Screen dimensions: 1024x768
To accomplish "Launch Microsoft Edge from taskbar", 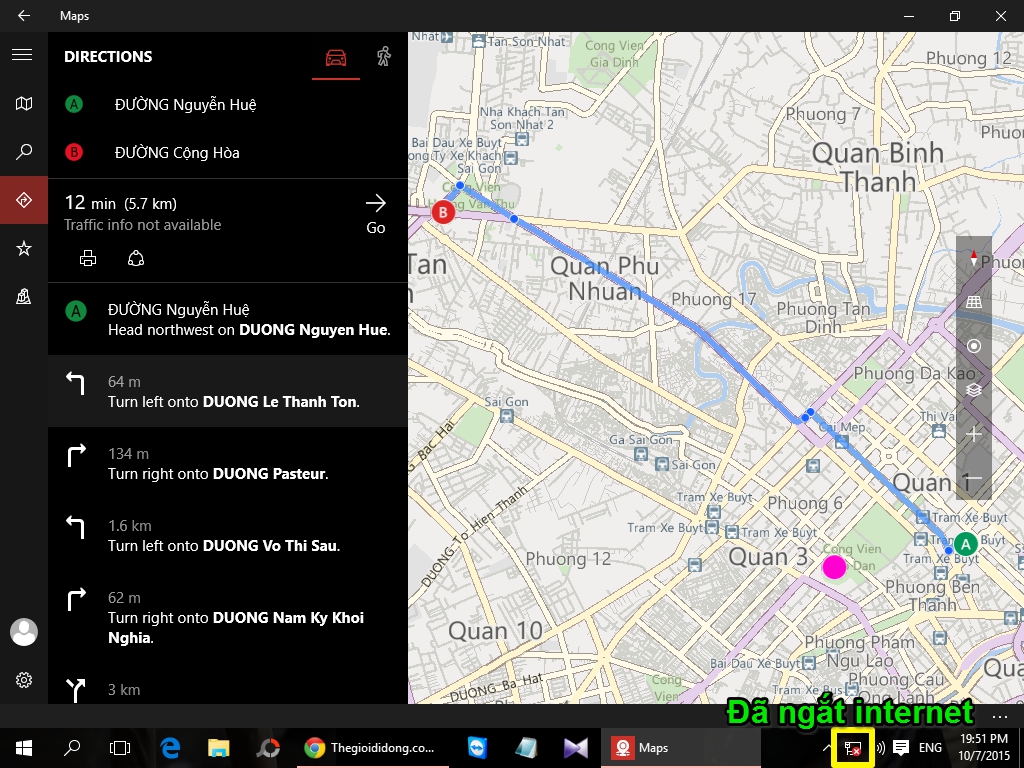I will (170, 748).
